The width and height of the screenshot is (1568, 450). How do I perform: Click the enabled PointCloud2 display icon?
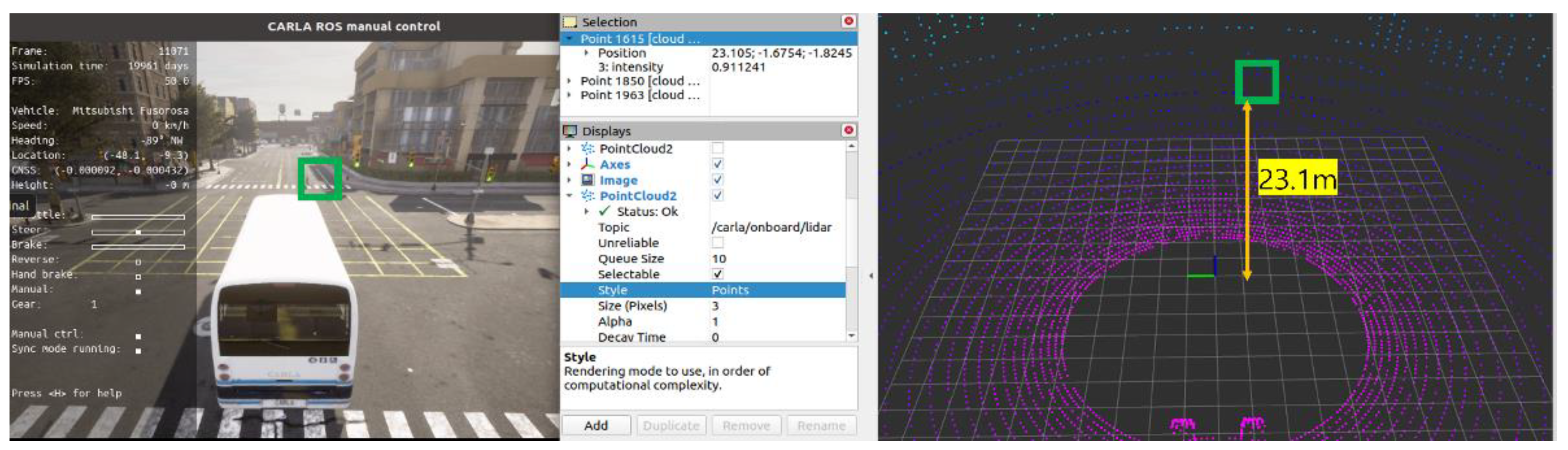[x=587, y=196]
